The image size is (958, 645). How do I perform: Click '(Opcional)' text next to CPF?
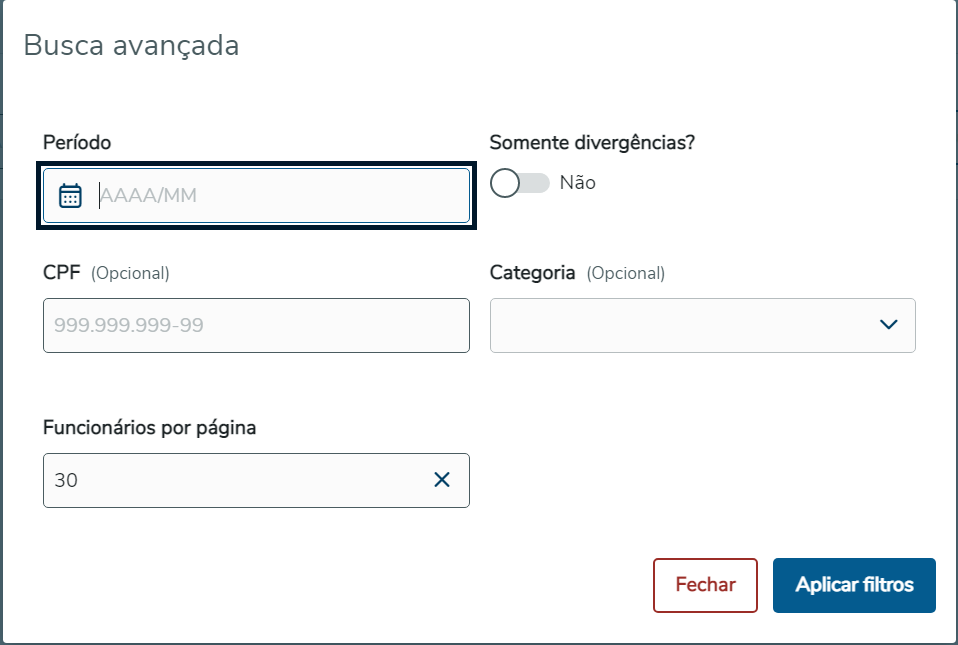(x=130, y=273)
